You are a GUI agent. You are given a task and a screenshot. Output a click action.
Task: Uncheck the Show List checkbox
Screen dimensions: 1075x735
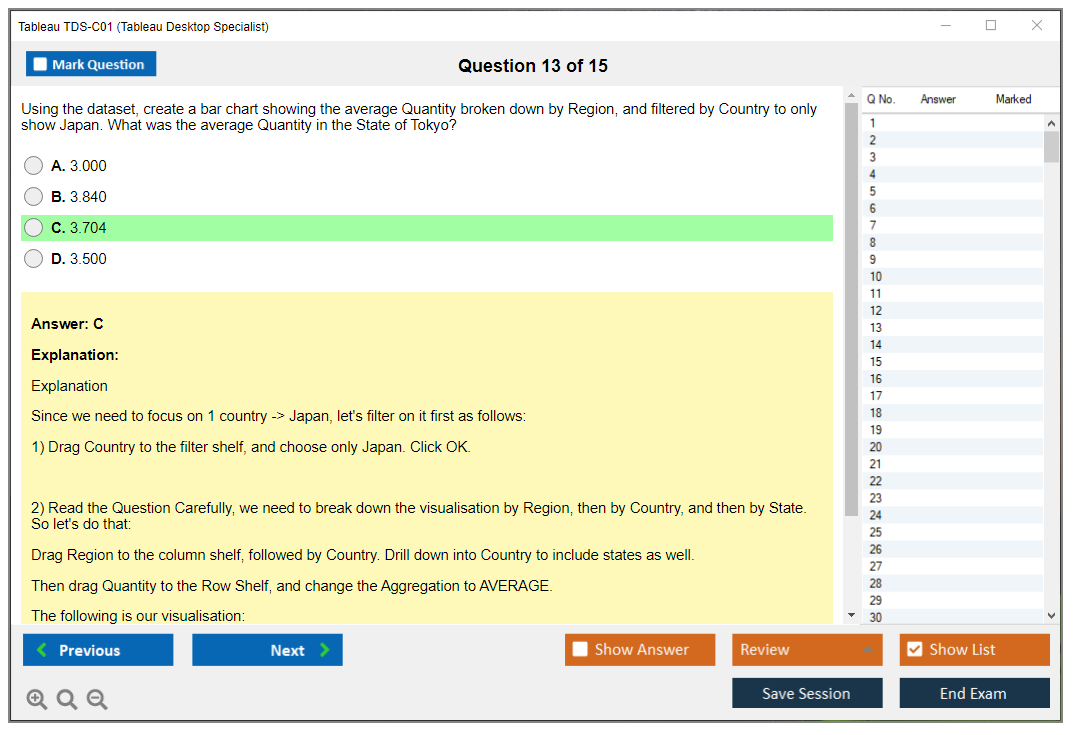(914, 650)
